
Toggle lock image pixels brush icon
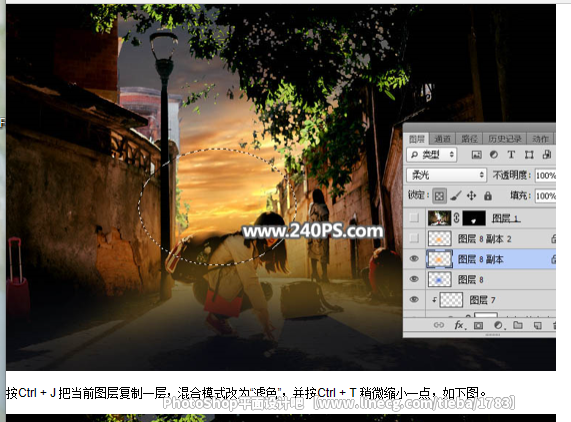click(x=456, y=196)
